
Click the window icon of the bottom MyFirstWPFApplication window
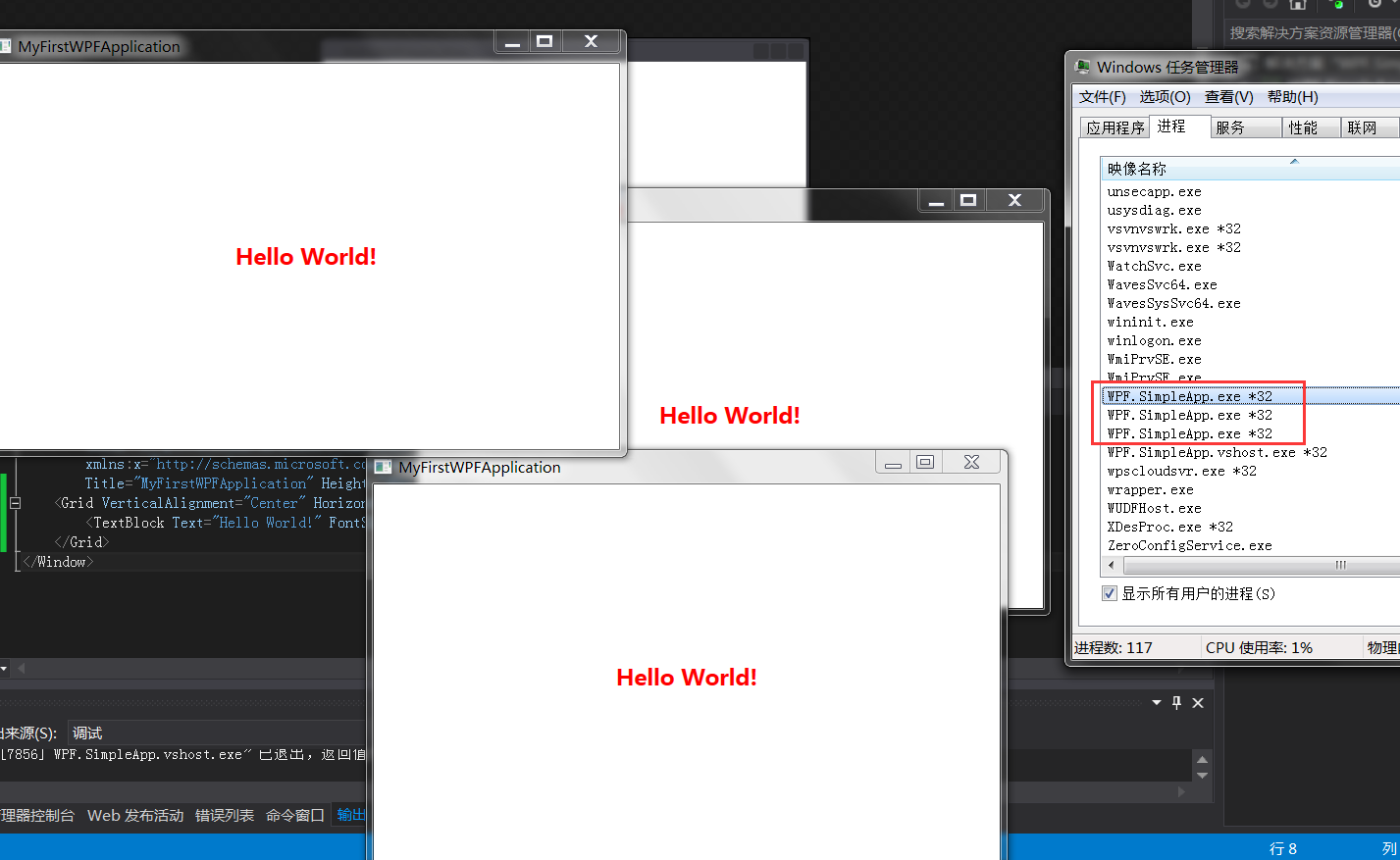click(x=384, y=467)
